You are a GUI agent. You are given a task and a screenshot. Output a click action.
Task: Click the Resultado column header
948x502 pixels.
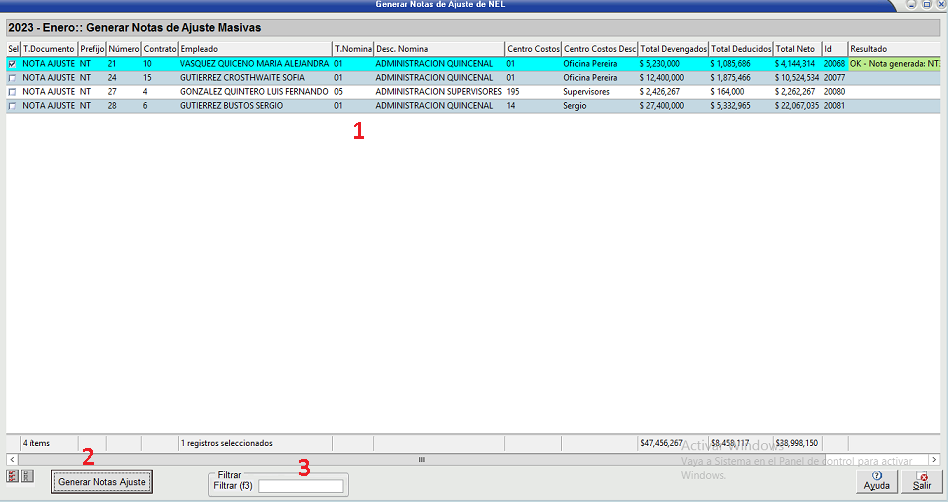(x=893, y=48)
